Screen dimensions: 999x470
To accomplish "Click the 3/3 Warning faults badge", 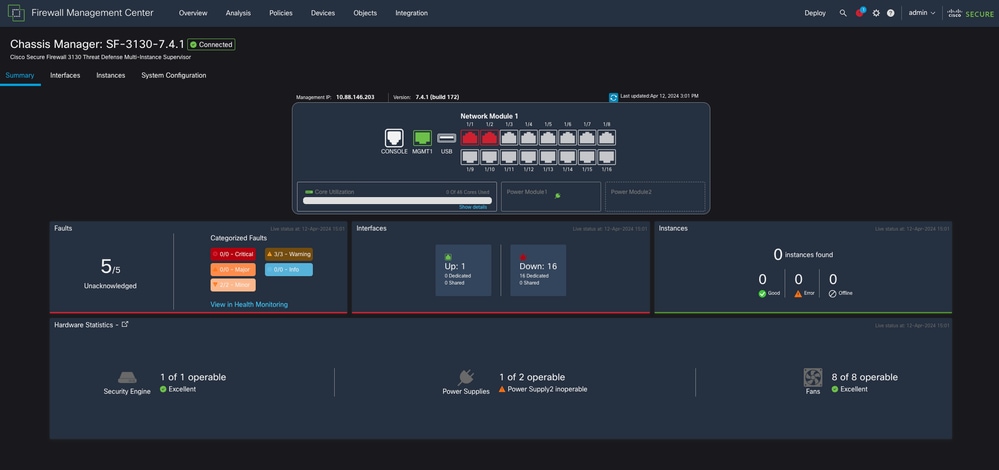I will tap(289, 254).
